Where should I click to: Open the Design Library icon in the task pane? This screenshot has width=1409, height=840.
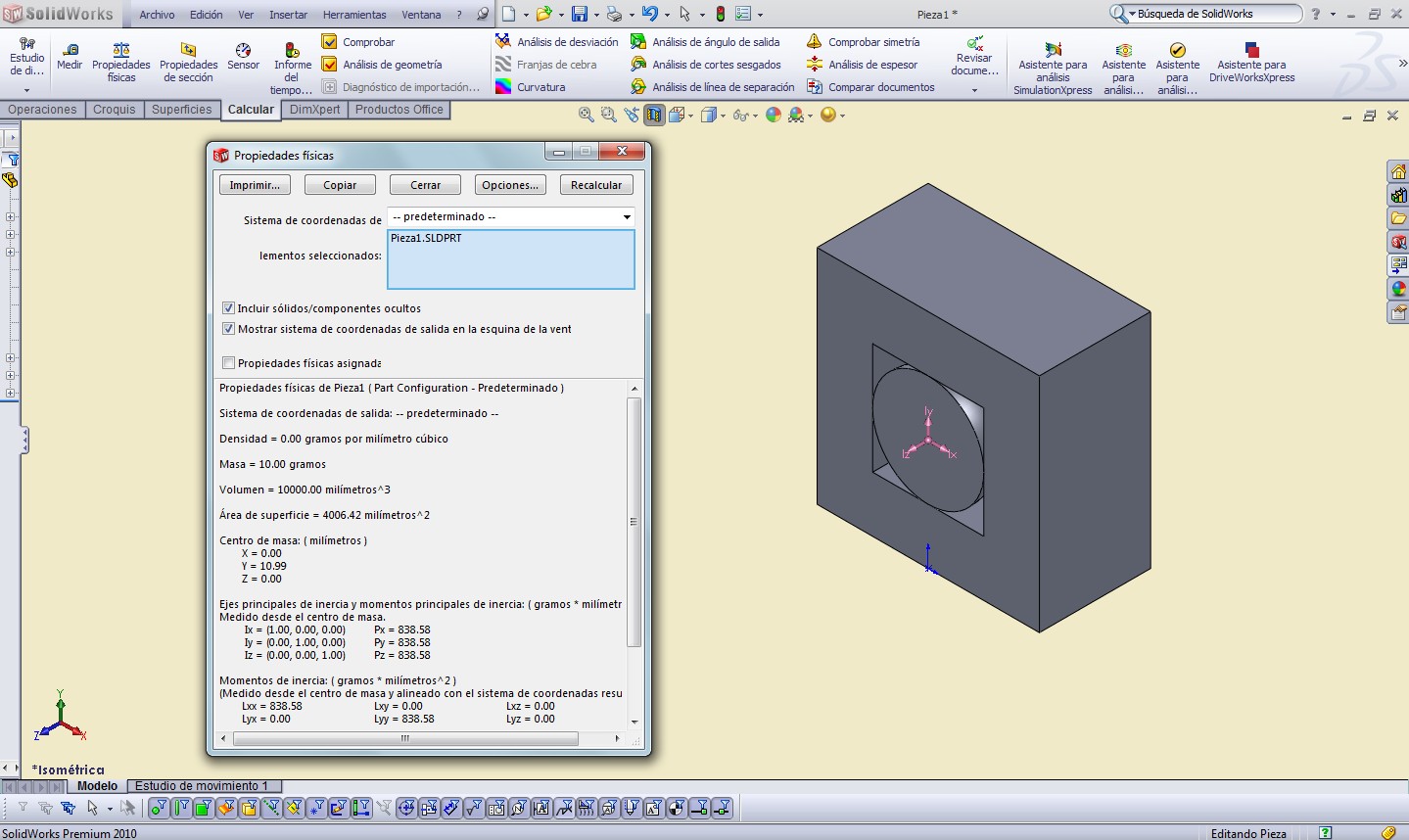pyautogui.click(x=1398, y=195)
